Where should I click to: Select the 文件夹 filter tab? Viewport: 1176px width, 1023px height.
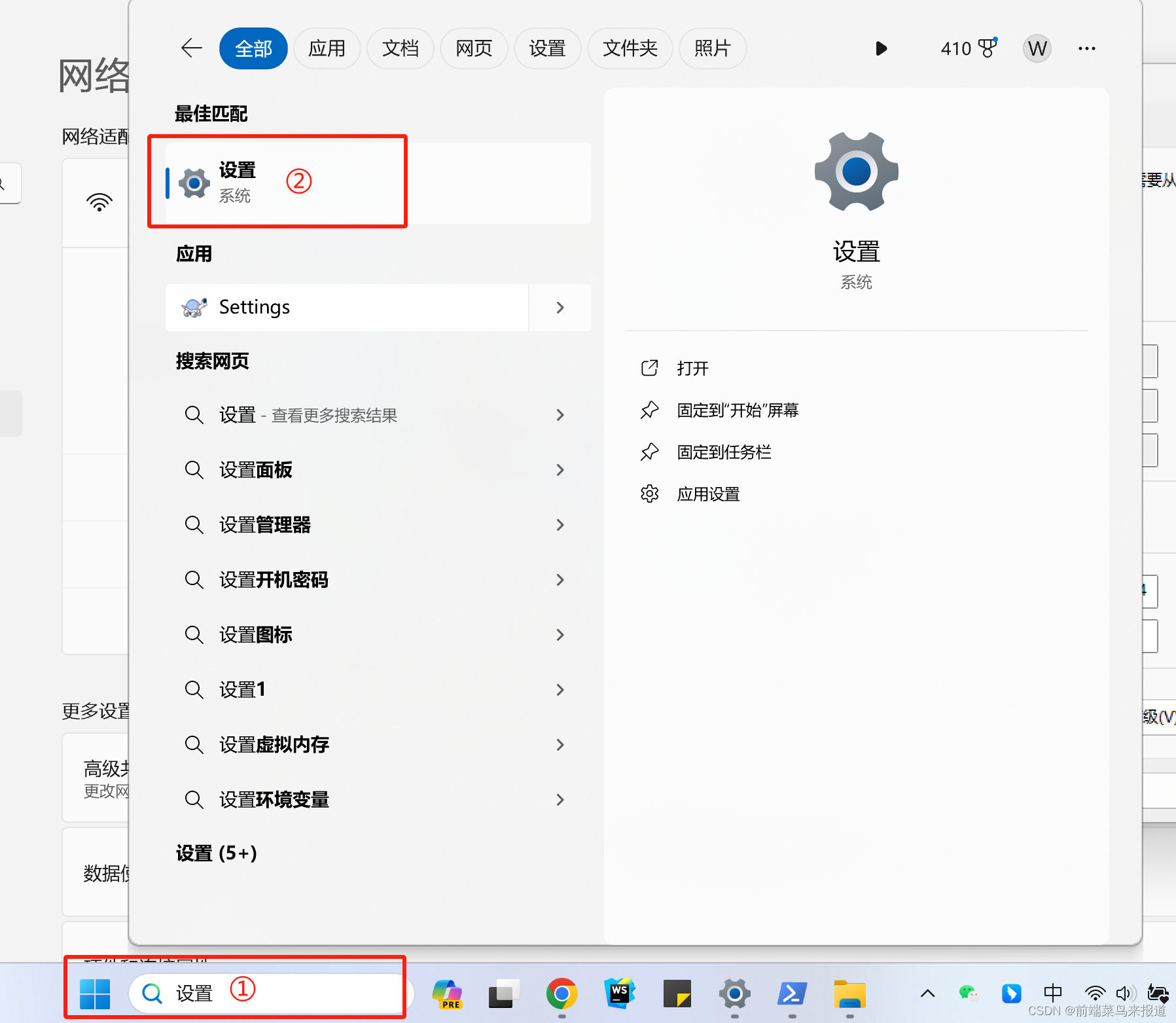[630, 48]
